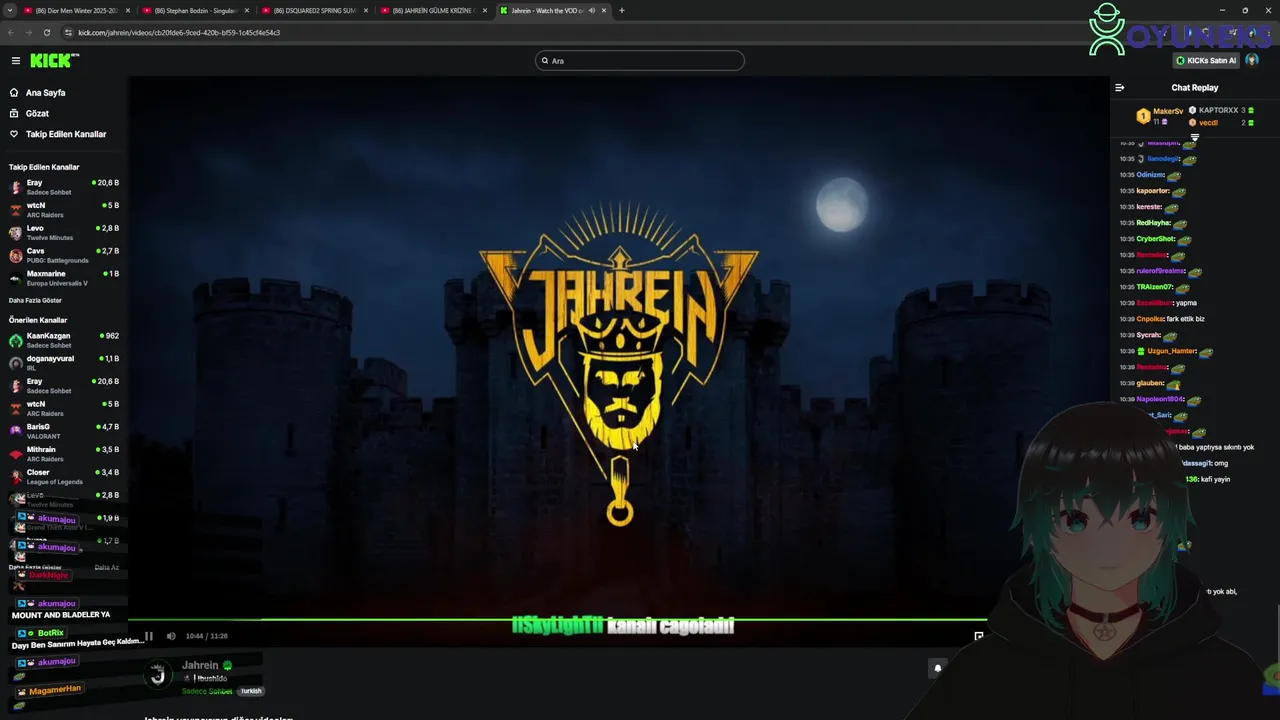Click the turkish language tag
1280x720 pixels.
[251, 691]
